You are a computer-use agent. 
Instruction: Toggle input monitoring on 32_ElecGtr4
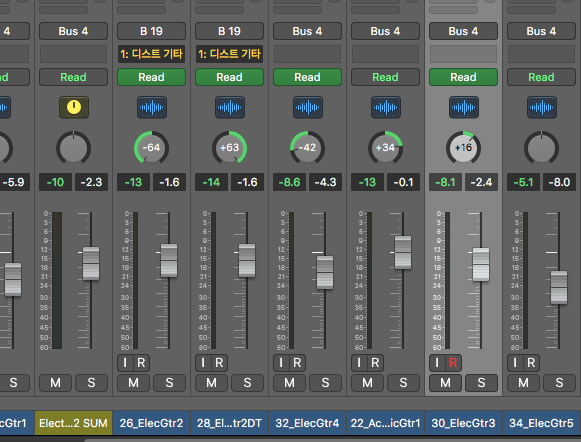click(281, 363)
